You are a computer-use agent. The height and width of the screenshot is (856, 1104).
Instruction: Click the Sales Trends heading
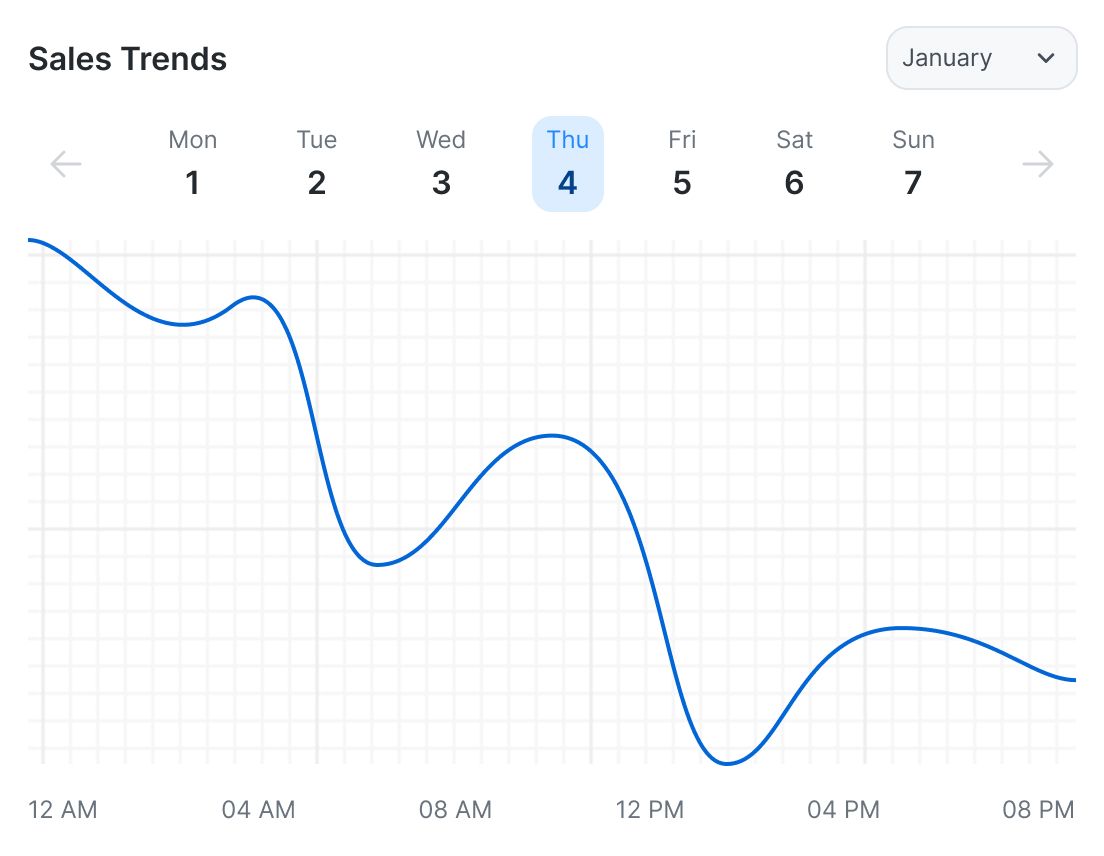coord(127,59)
